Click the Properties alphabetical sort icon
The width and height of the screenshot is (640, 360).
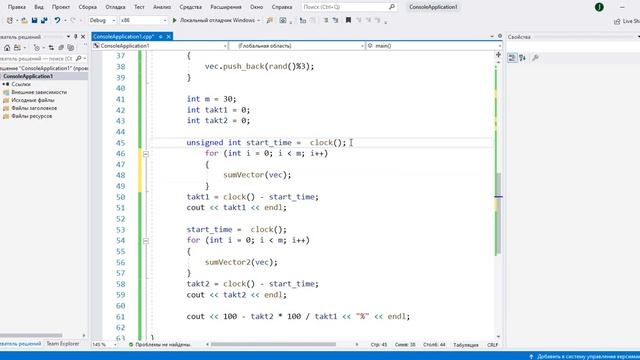(522, 58)
